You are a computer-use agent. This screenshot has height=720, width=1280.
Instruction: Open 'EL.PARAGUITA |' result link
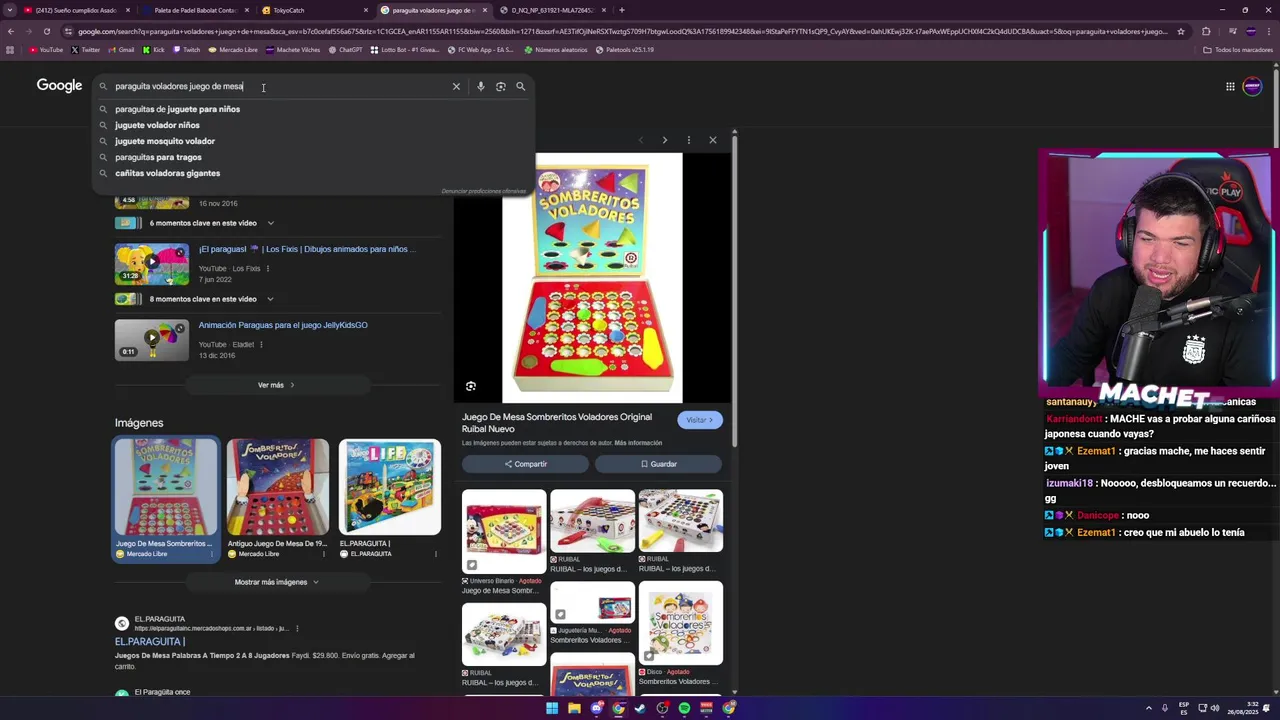pyautogui.click(x=150, y=642)
